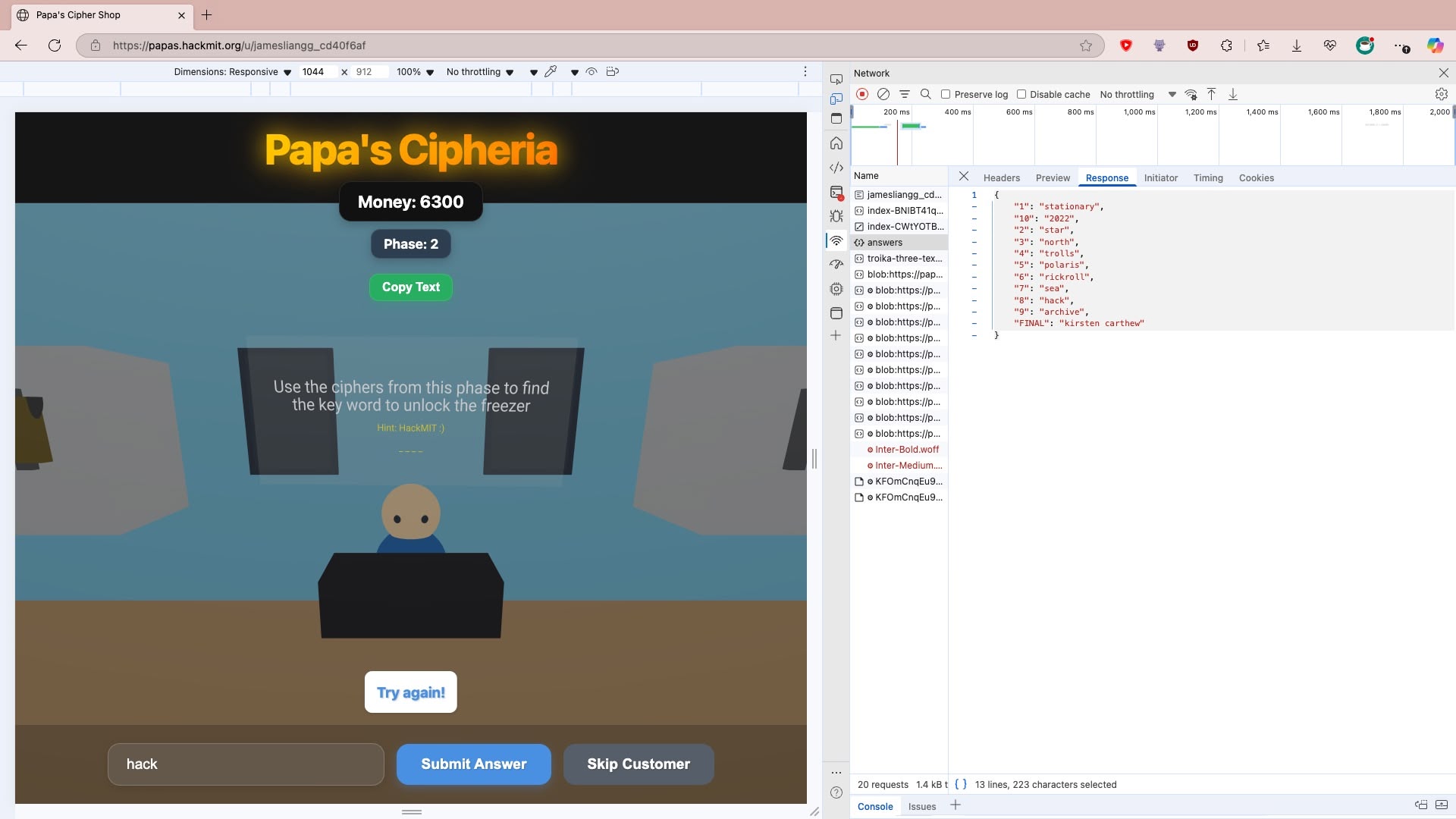
Task: Open the Dimensions Responsive dropdown
Action: click(232, 72)
